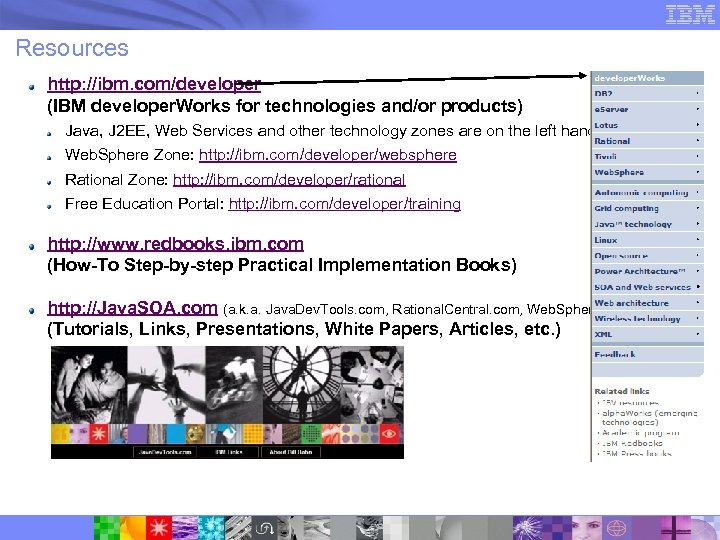The width and height of the screenshot is (720, 540).
Task: Click the two people photo in banner
Action: [x=89, y=385]
